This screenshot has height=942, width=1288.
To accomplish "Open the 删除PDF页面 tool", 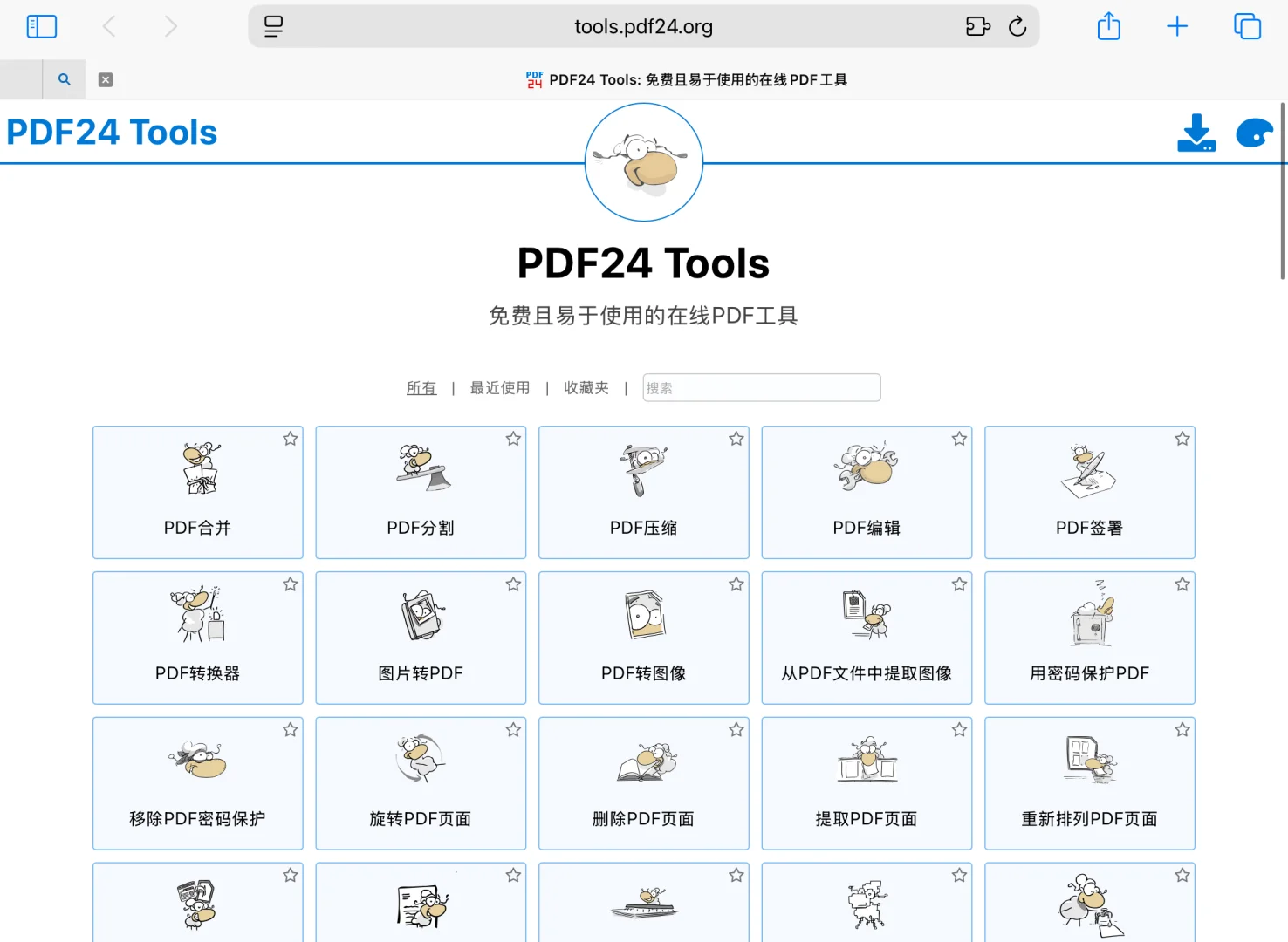I will (644, 783).
